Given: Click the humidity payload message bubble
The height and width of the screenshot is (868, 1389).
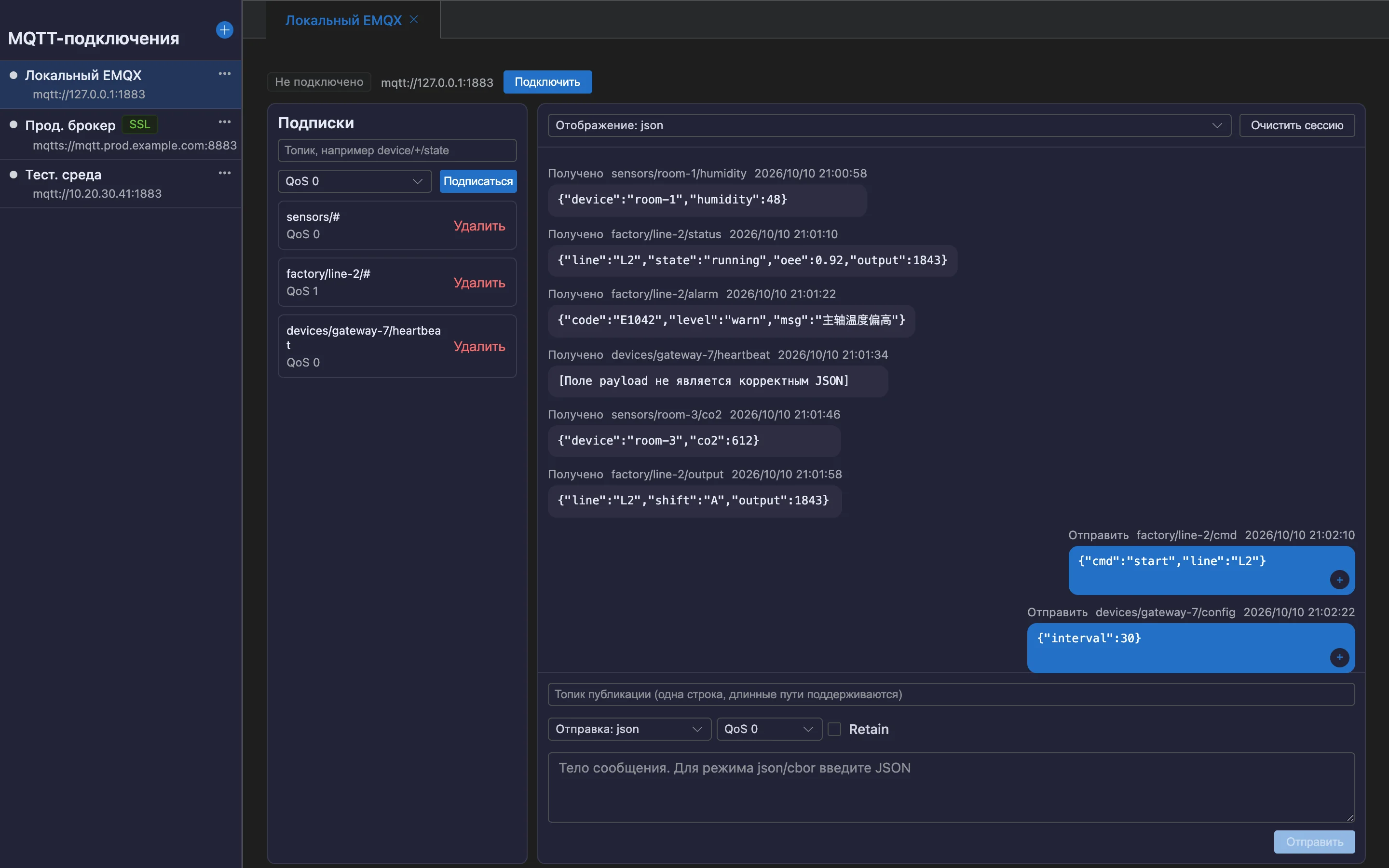Looking at the screenshot, I should coord(707,200).
